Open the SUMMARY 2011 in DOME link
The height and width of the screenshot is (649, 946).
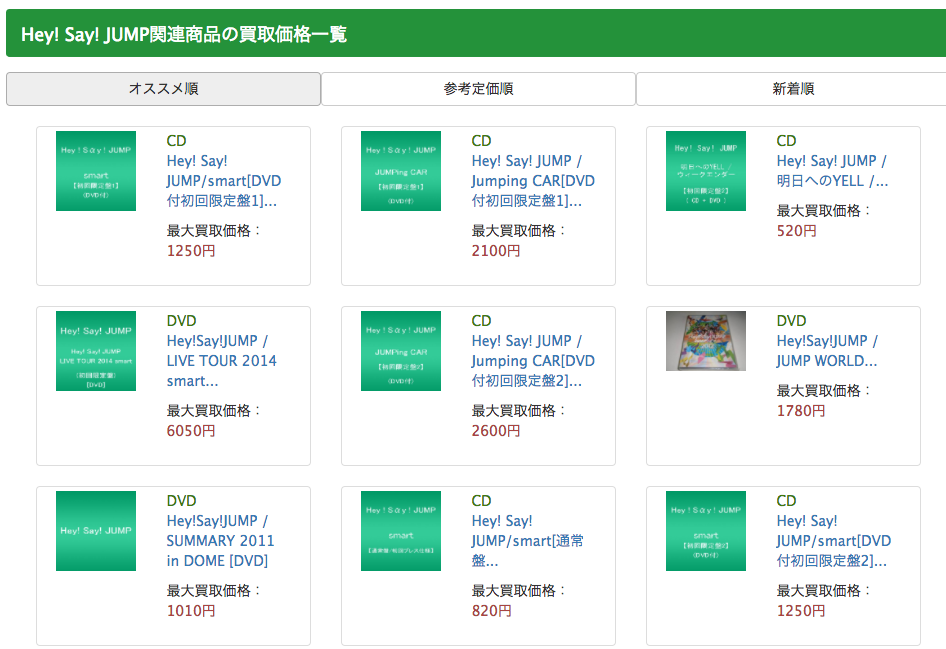(220, 541)
